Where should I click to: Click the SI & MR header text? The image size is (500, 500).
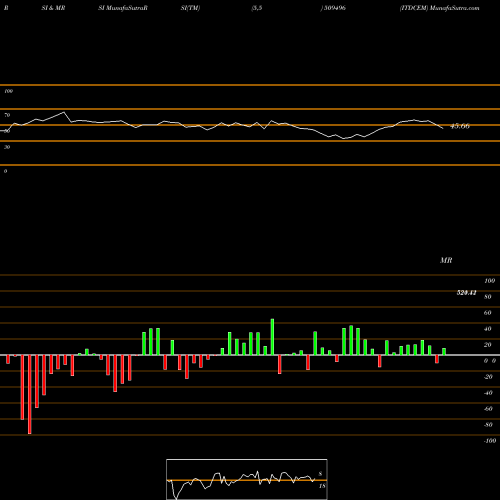(x=53, y=8)
